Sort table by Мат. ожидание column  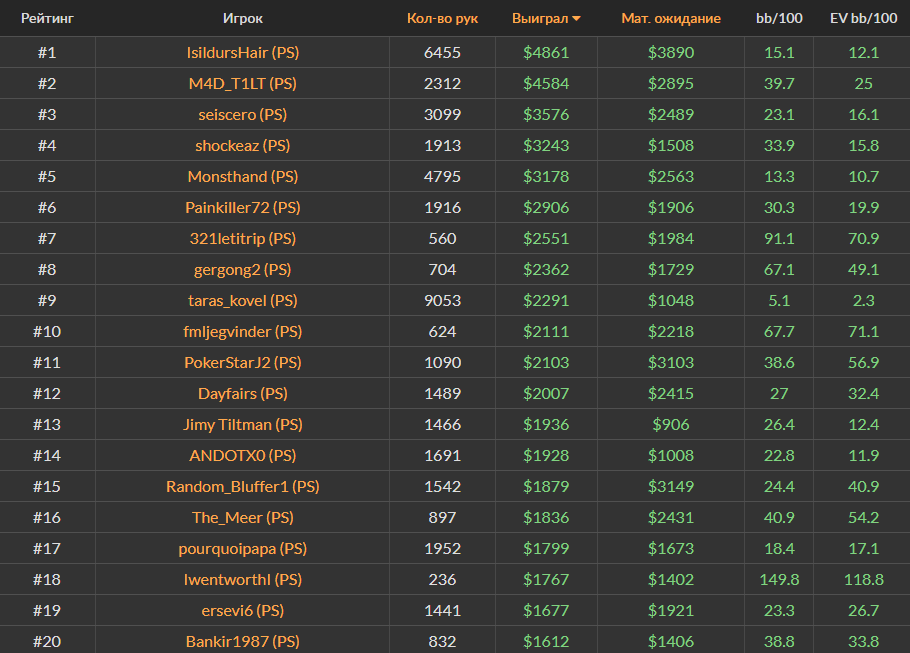pos(670,19)
